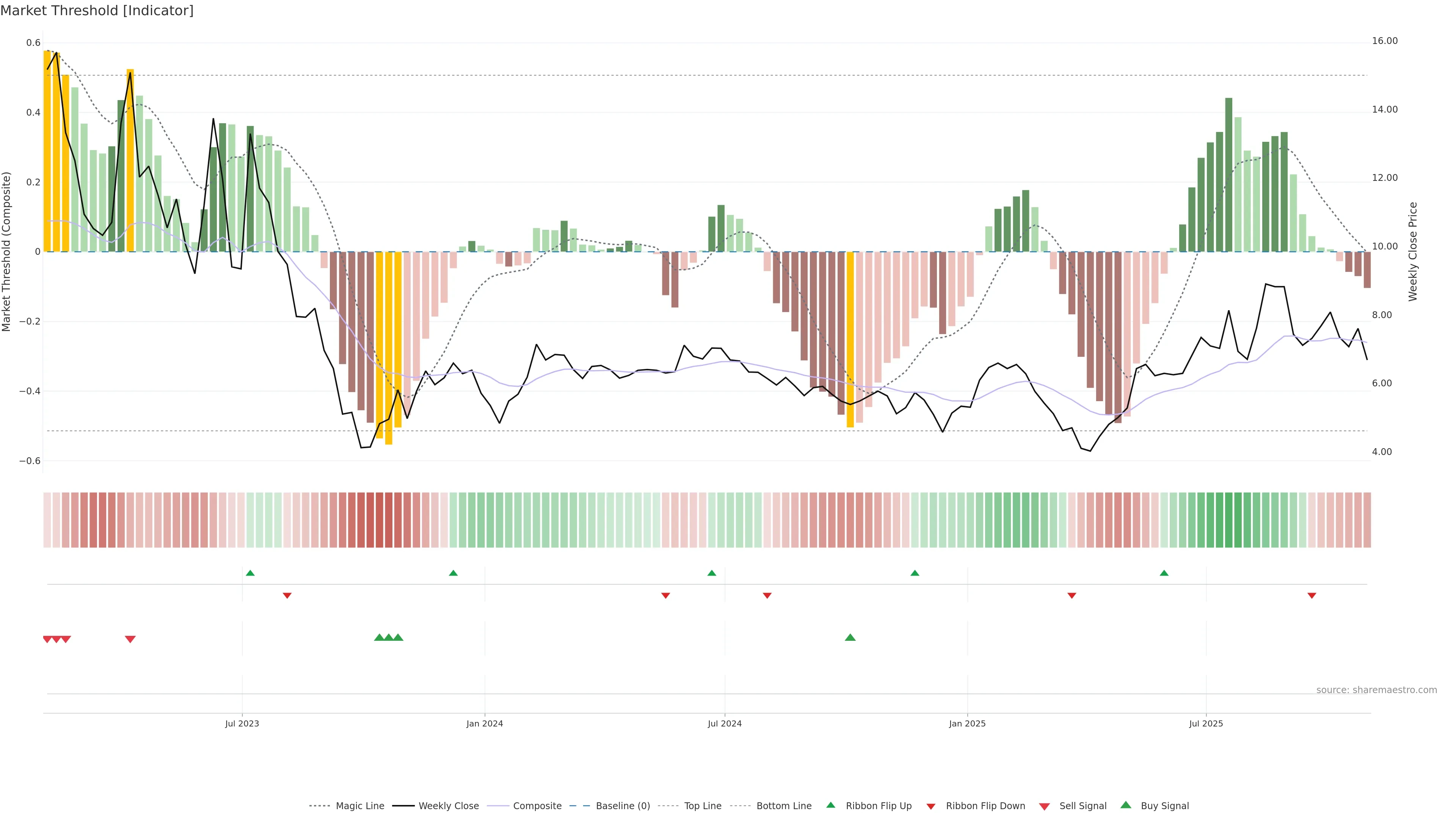Screen dimensions: 1456x819
Task: Click Ribbon Flip Up legend triangle icon
Action: [x=830, y=805]
